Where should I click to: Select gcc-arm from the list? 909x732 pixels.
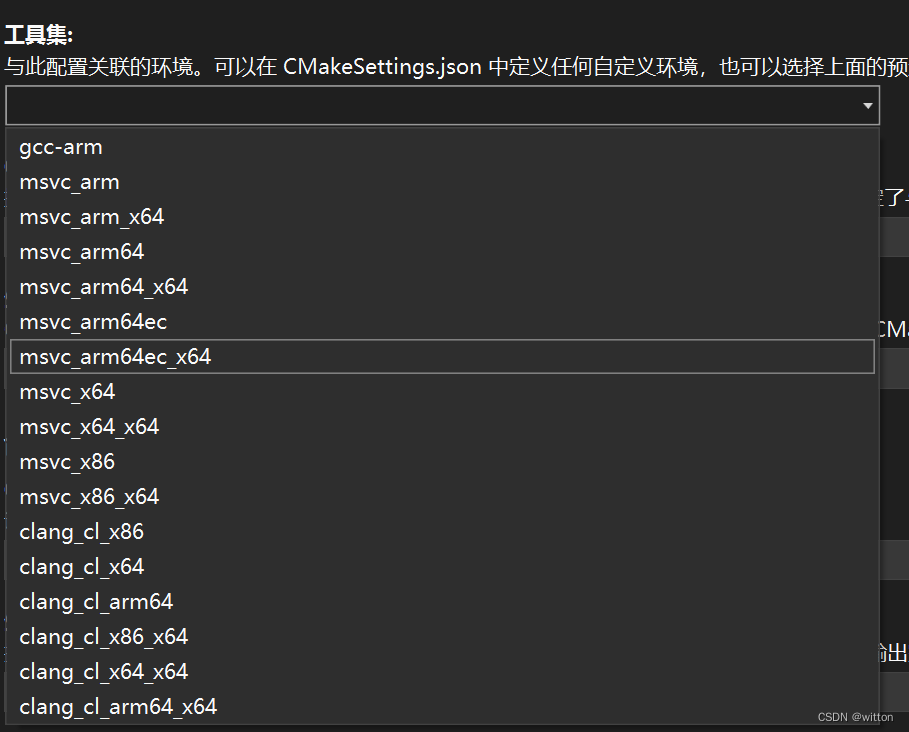61,146
